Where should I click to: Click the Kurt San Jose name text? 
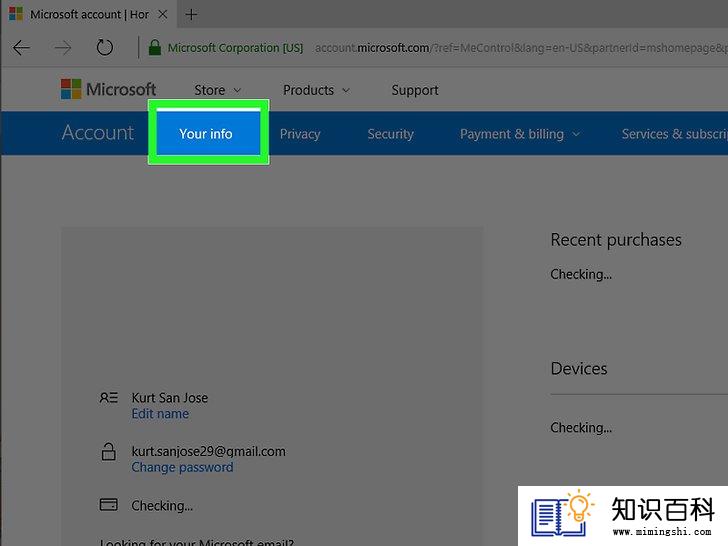(x=169, y=398)
